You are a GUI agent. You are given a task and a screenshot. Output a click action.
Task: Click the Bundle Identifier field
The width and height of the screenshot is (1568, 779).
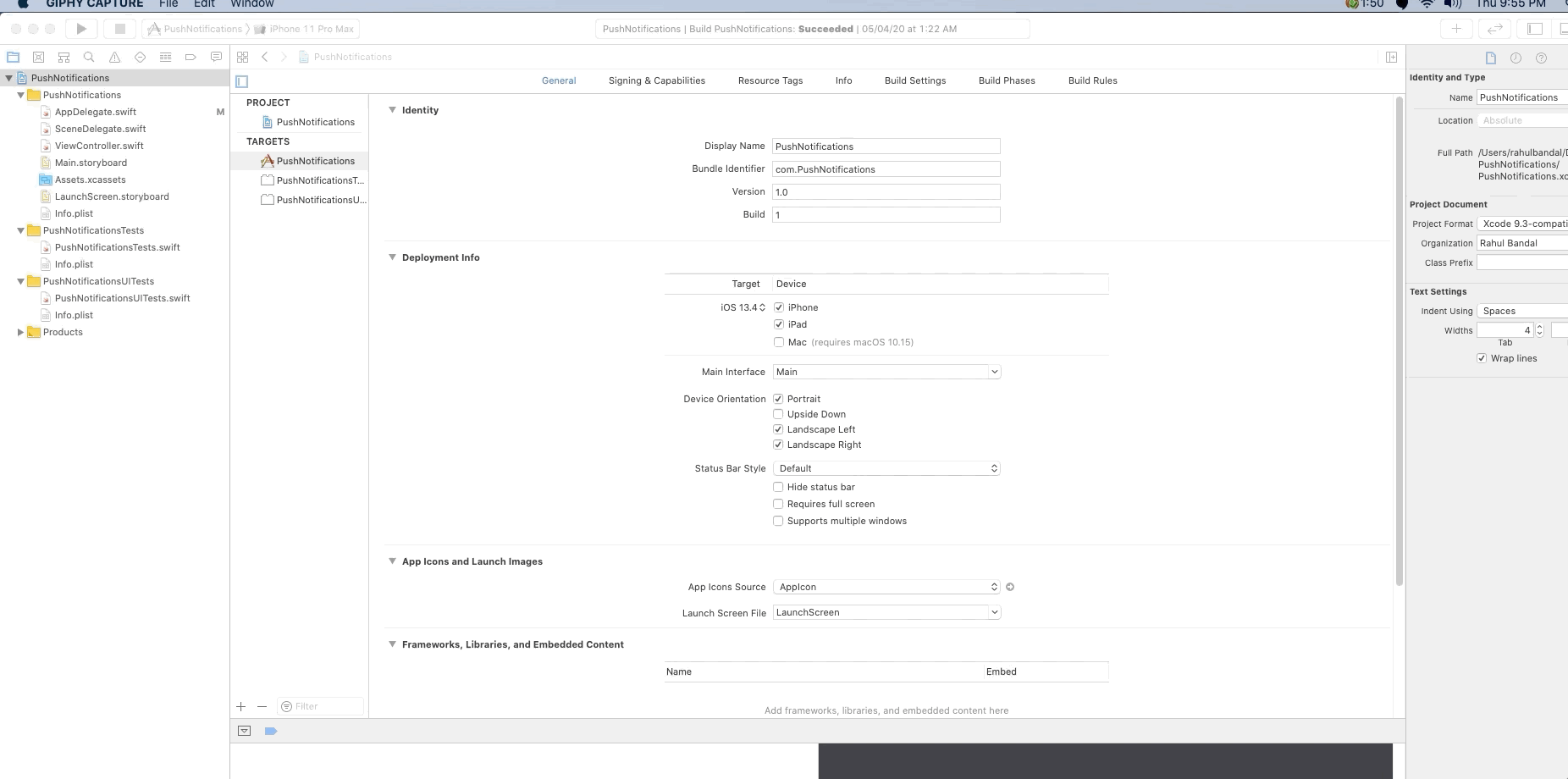pyautogui.click(x=886, y=169)
